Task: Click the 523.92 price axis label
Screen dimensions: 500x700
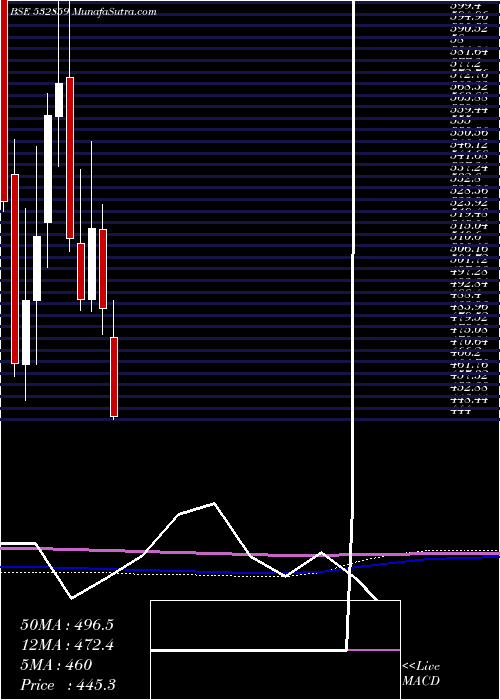Action: [x=470, y=203]
